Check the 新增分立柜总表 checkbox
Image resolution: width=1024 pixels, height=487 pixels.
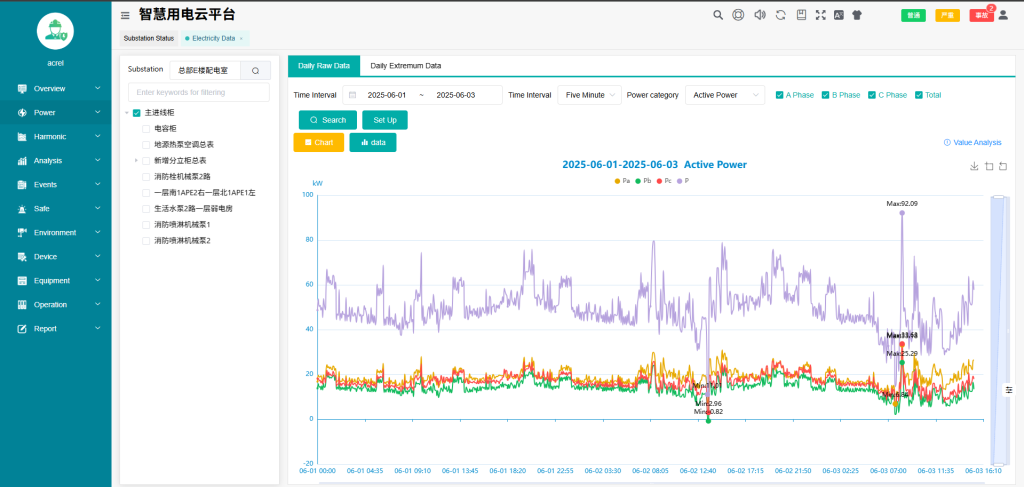[x=146, y=161]
